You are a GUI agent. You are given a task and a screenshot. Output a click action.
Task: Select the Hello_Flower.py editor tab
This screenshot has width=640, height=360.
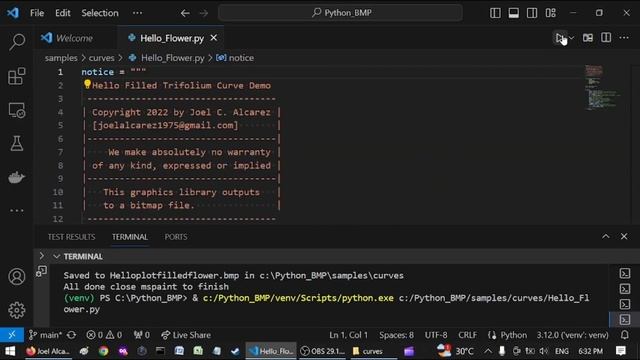[x=171, y=38]
